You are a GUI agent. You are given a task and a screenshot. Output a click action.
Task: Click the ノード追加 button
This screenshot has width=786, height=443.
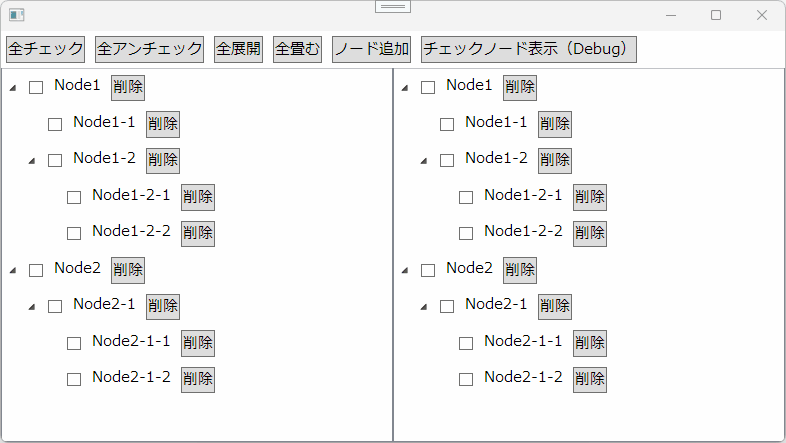(x=371, y=49)
